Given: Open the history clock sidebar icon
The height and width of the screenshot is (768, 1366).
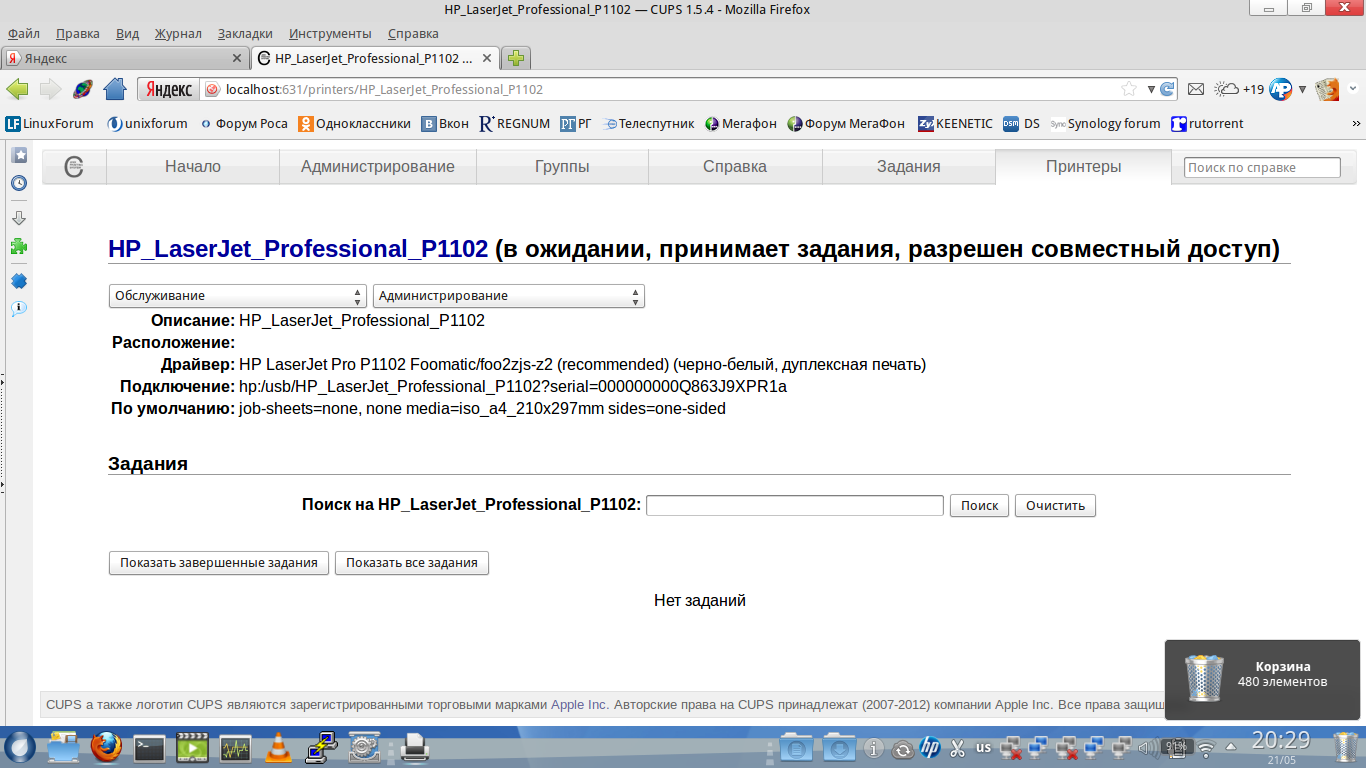Looking at the screenshot, I should click(19, 183).
